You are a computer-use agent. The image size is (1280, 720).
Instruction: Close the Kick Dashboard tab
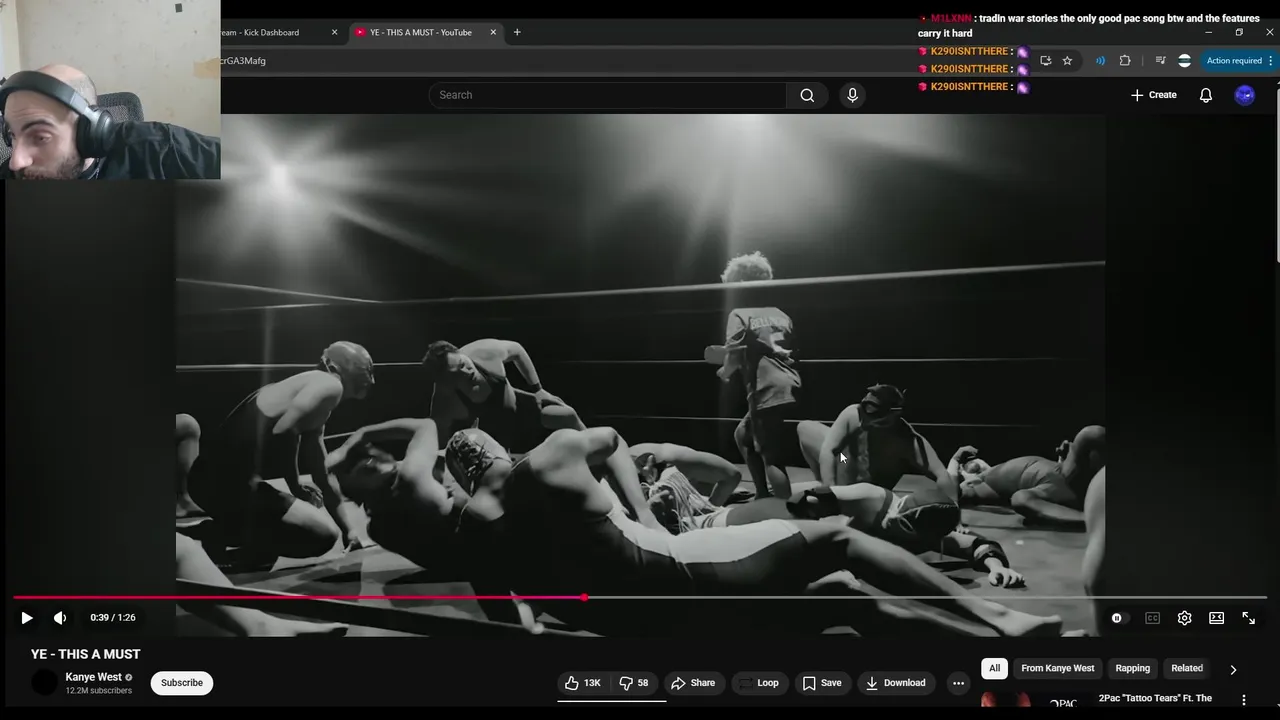334,32
